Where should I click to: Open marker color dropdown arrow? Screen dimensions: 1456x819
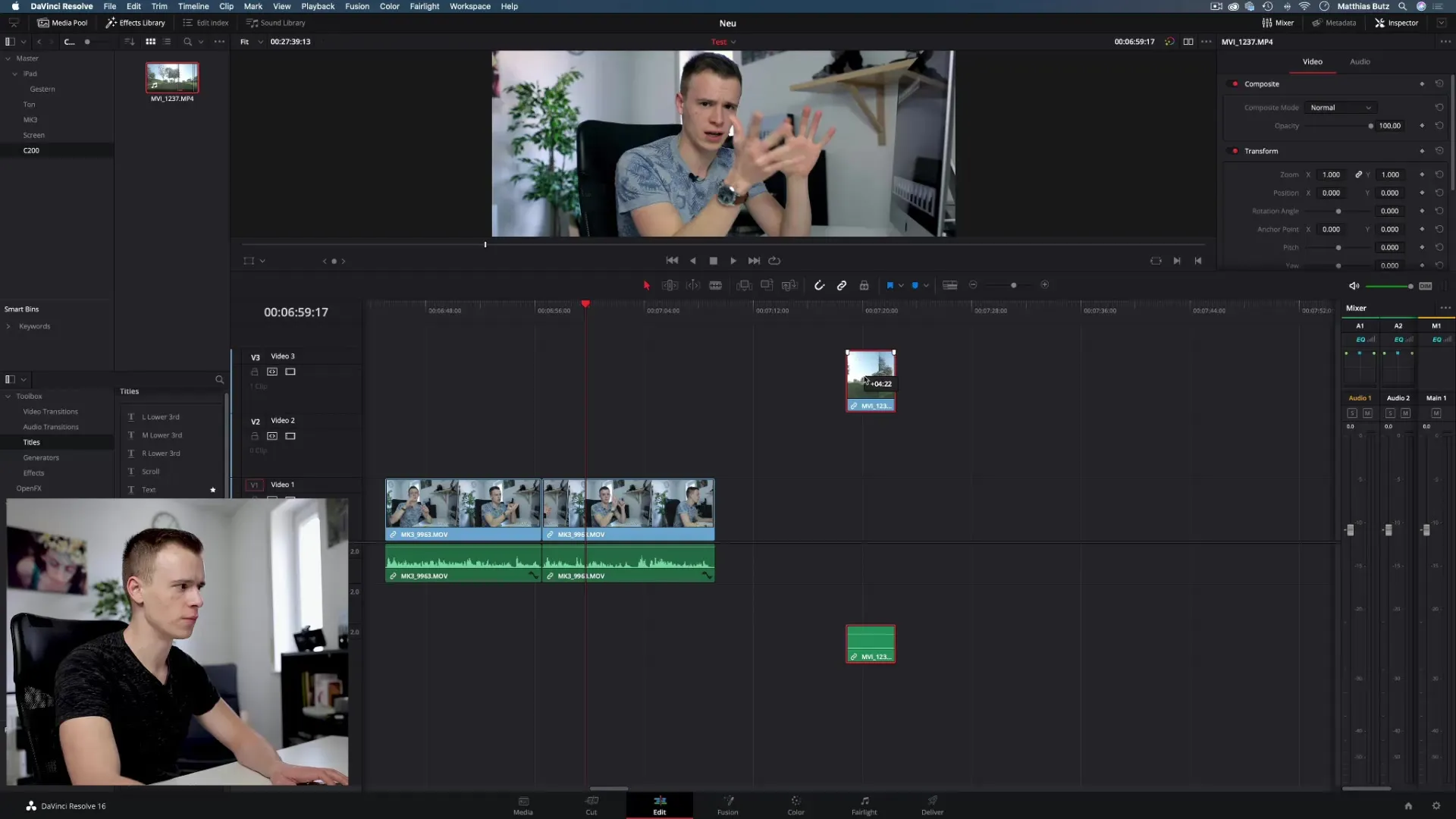coord(926,286)
